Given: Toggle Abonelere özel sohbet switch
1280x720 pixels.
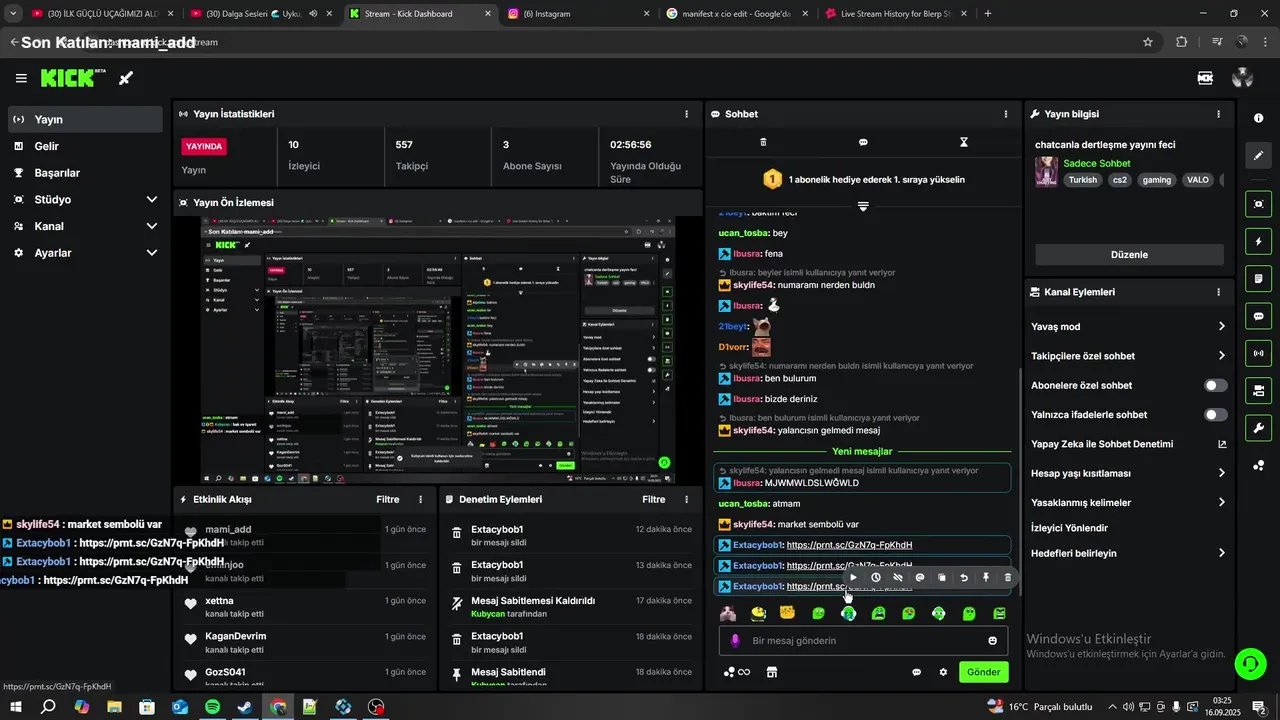Looking at the screenshot, I should (1216, 385).
